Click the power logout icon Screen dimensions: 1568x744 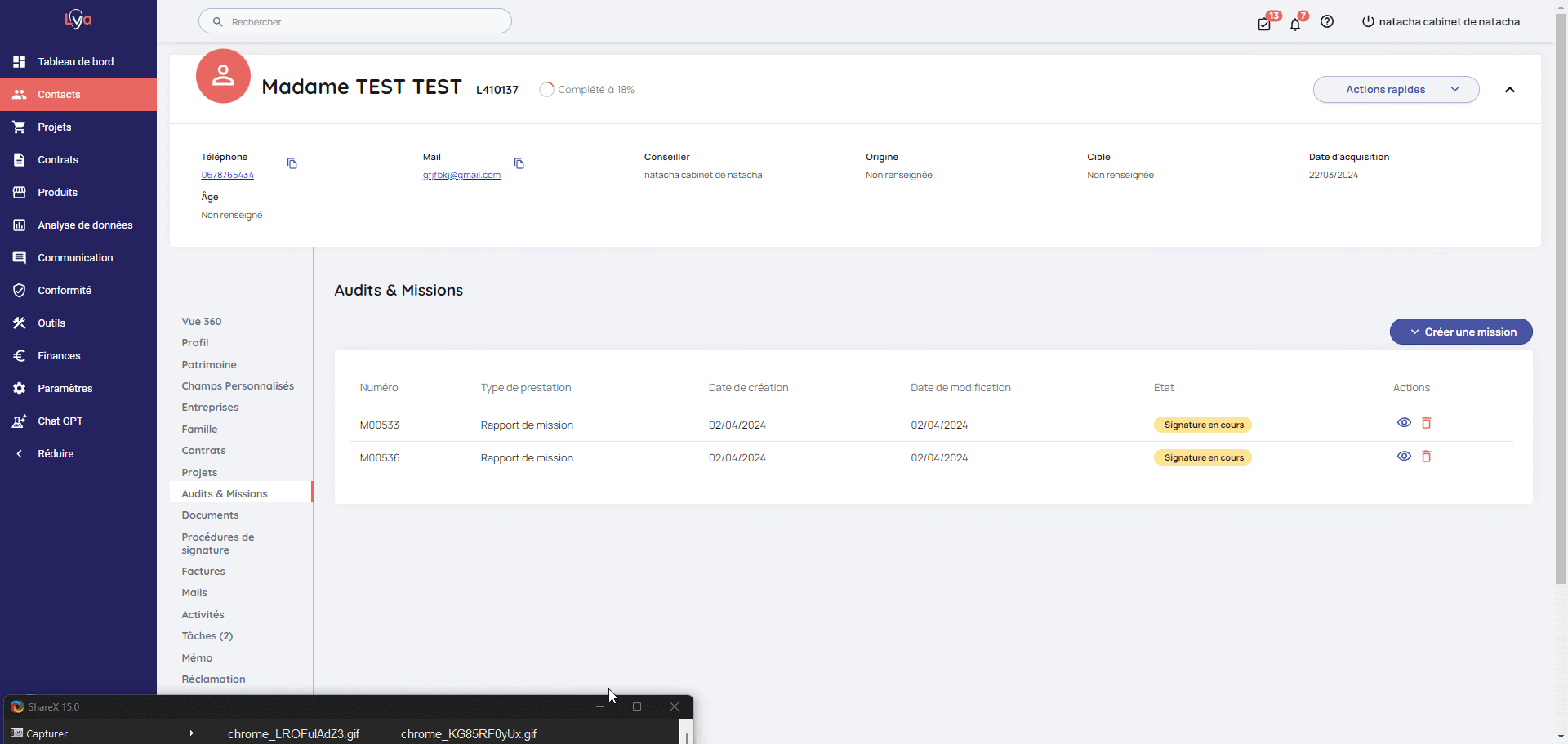pyautogui.click(x=1368, y=22)
